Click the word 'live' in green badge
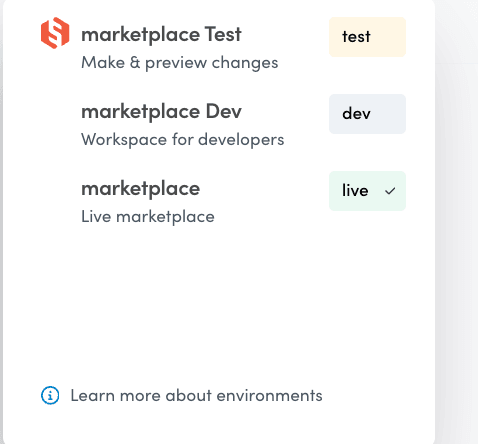The width and height of the screenshot is (478, 444). [355, 190]
